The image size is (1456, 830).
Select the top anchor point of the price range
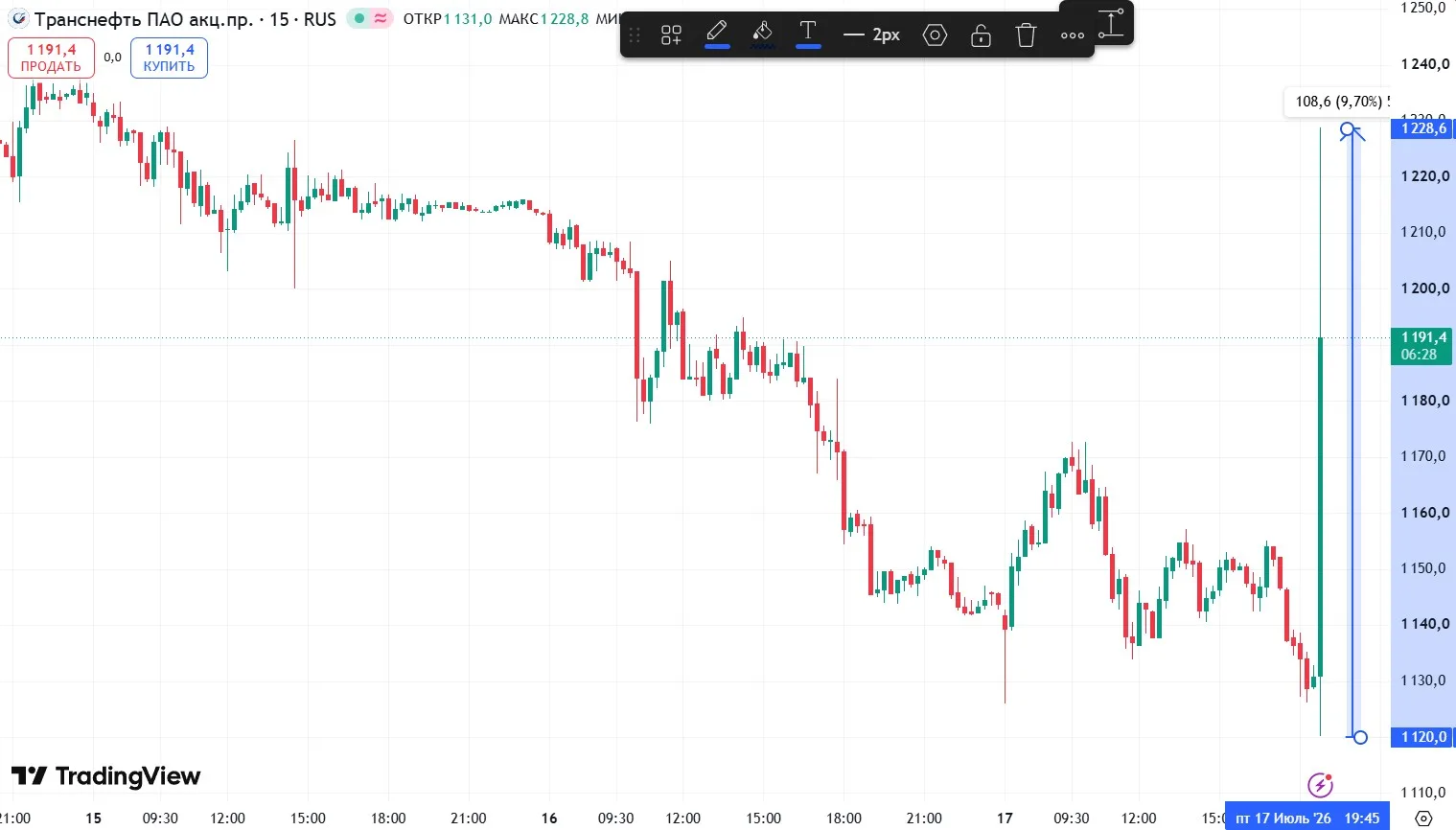(x=1348, y=128)
